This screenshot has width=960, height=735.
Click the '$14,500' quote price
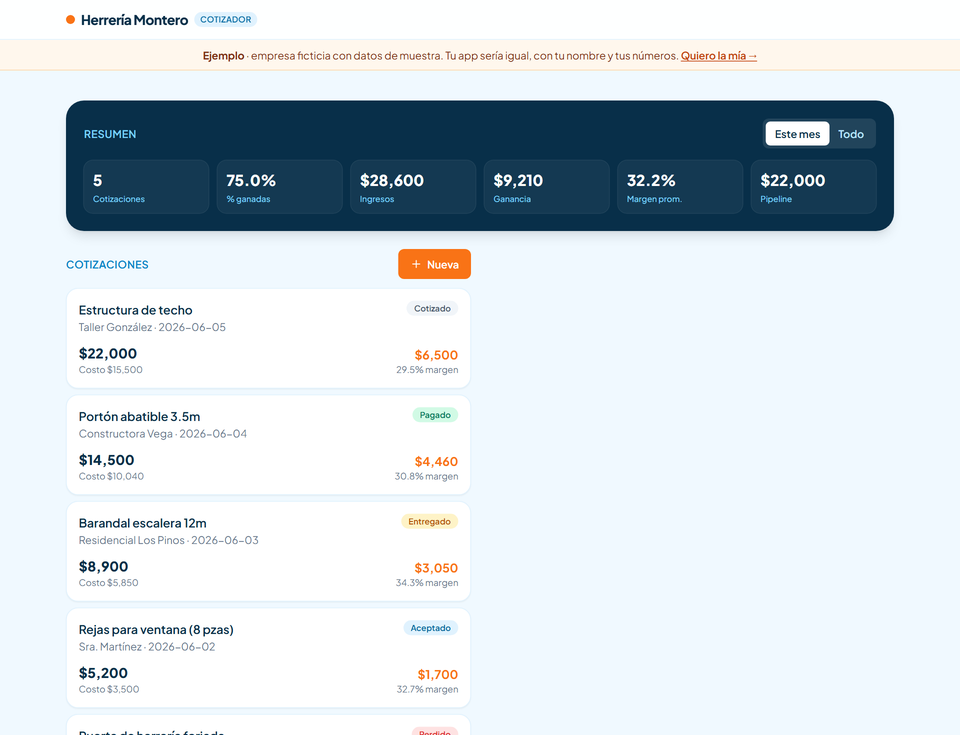(107, 461)
